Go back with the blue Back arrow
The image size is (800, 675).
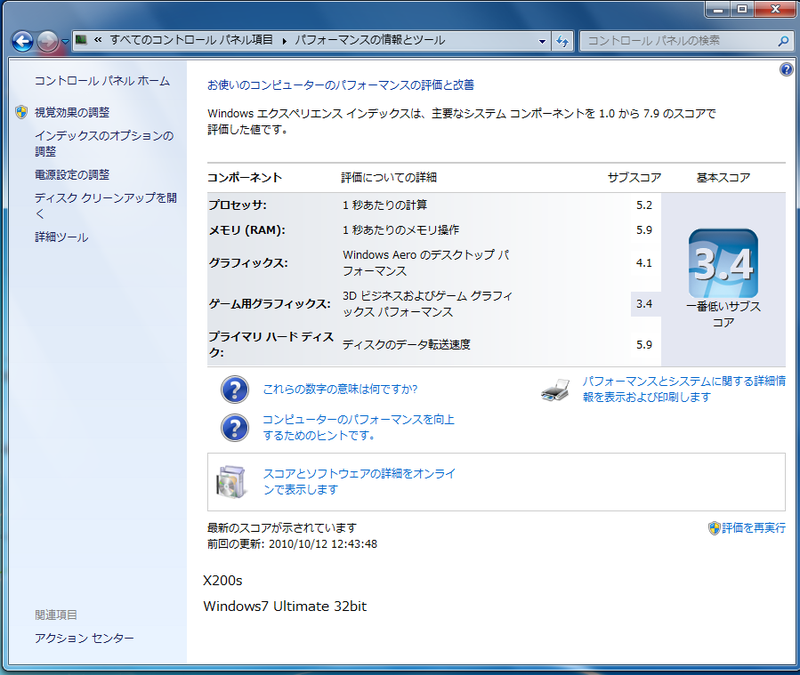pos(22,41)
